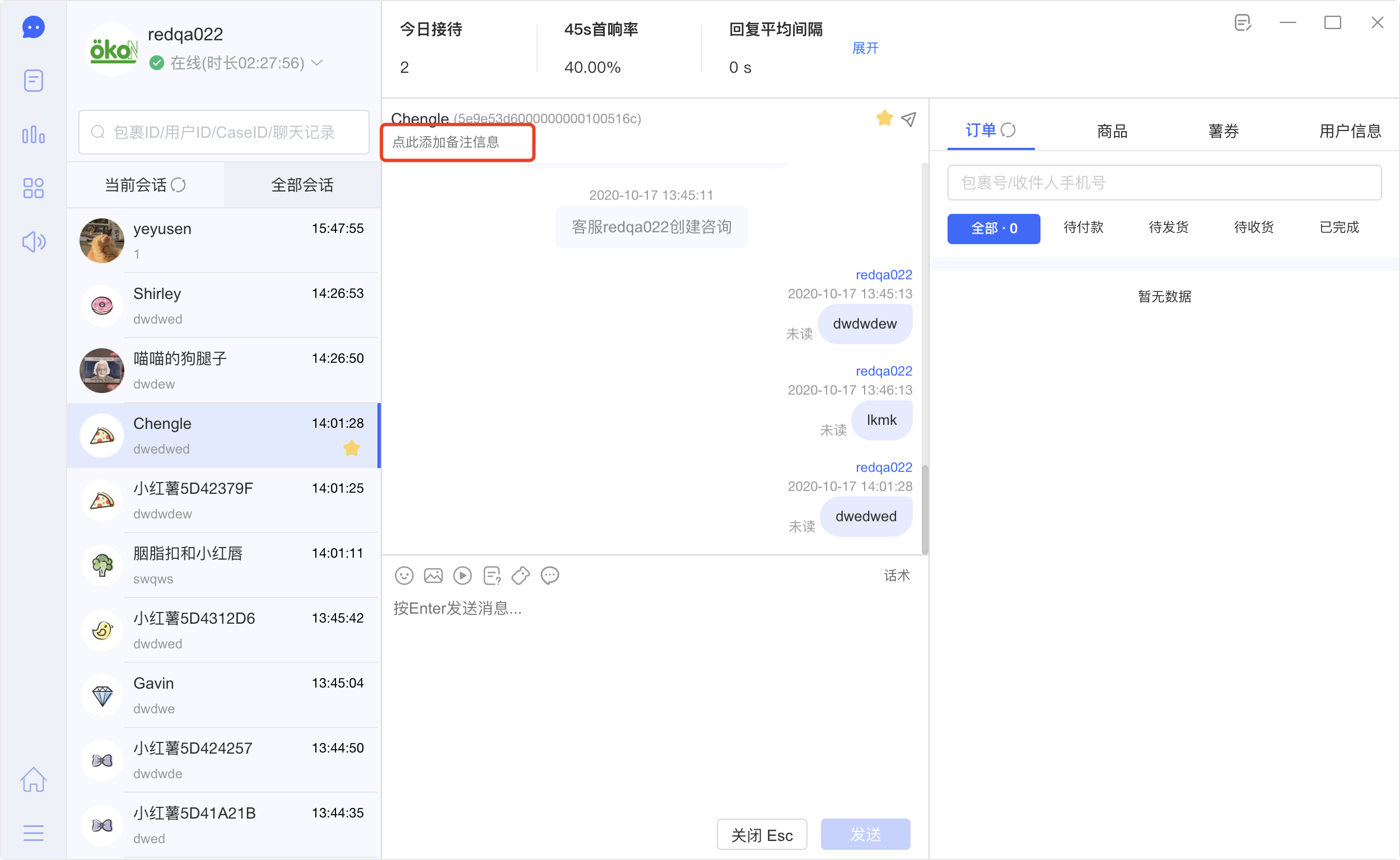The height and width of the screenshot is (860, 1400).
Task: Toggle star on Chengle conversation row
Action: tap(352, 448)
